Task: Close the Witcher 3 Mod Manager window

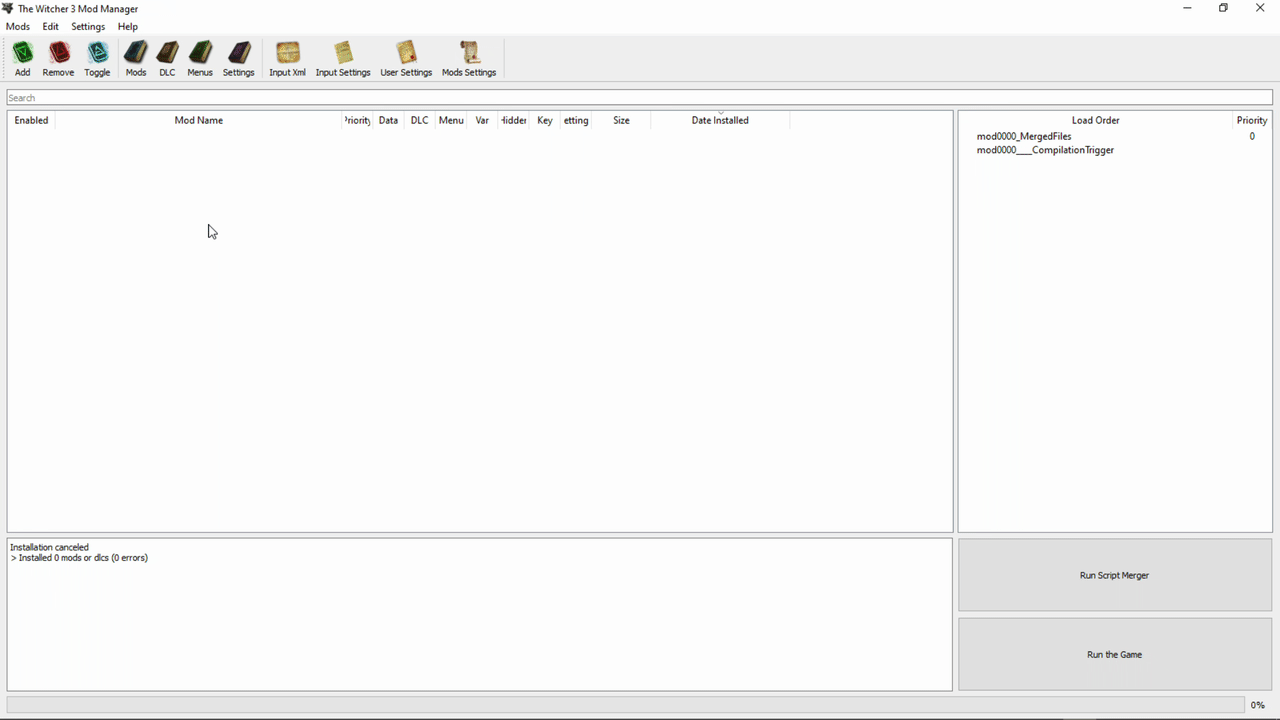Action: (1260, 8)
